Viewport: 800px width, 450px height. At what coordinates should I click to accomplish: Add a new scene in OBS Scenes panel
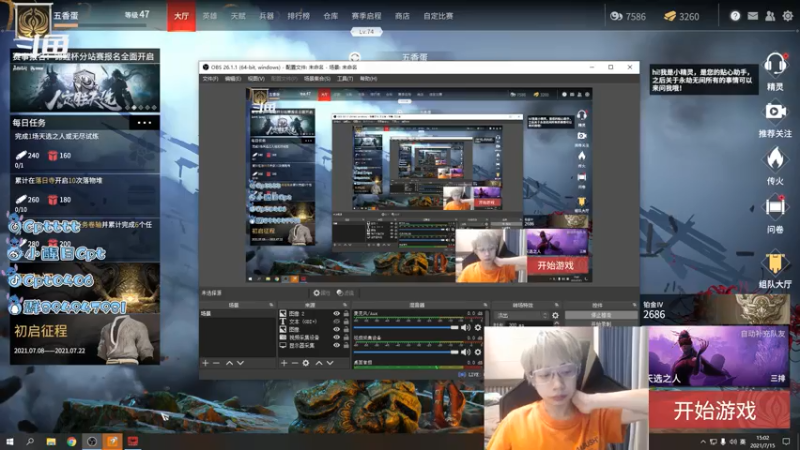[x=205, y=363]
